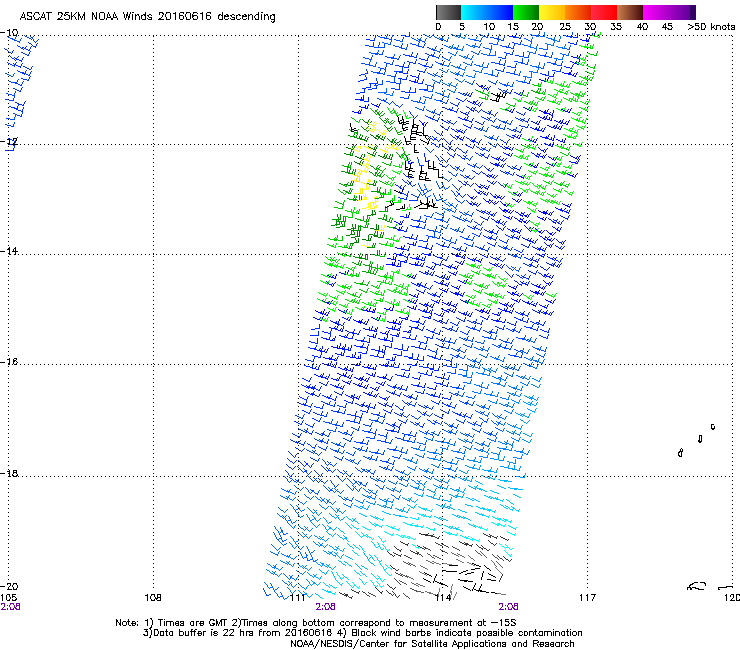The height and width of the screenshot is (650, 740).
Task: Click the 105 longitude axis label
Action: [8, 598]
